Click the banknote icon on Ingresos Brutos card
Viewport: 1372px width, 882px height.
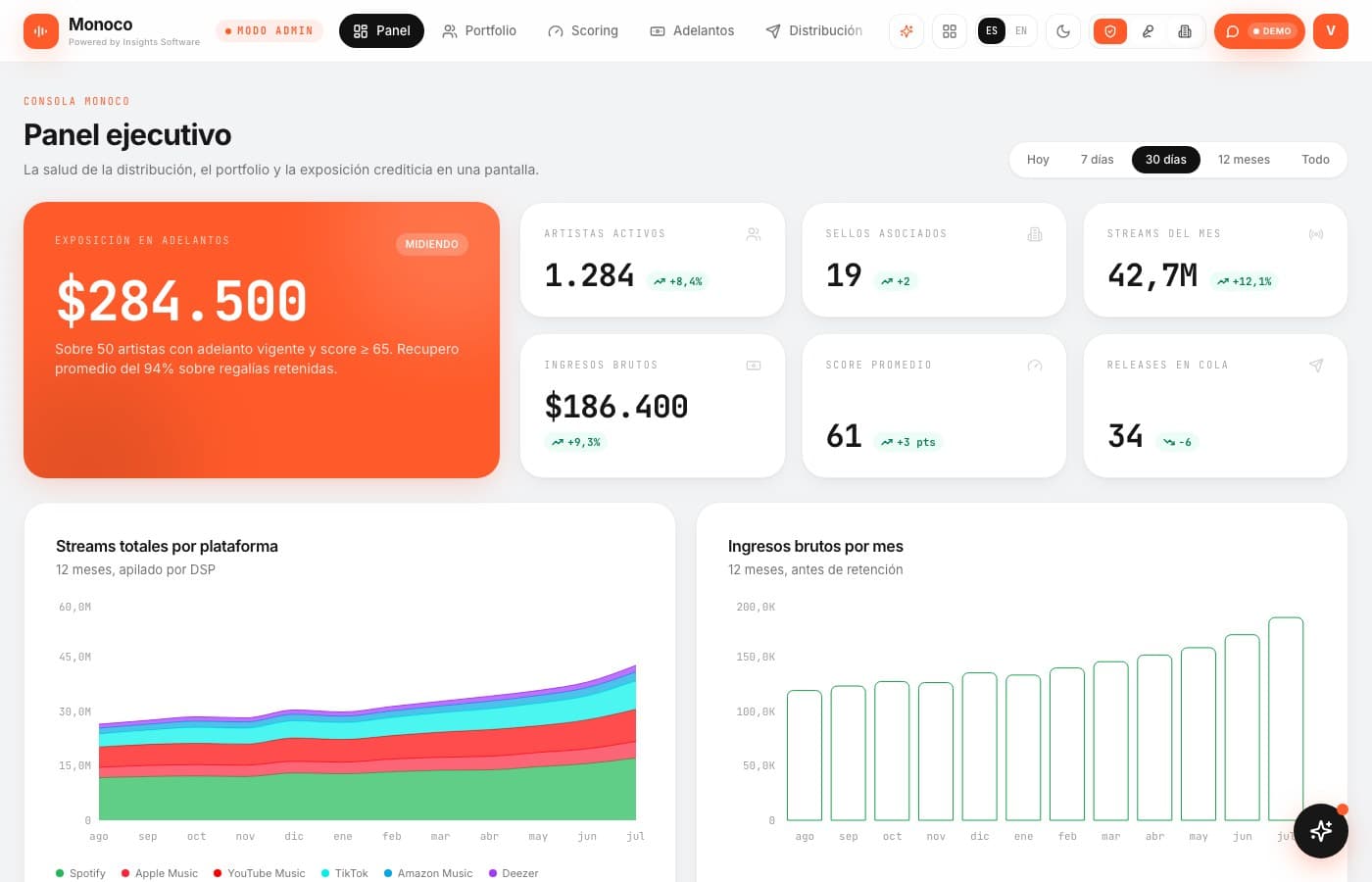pos(754,366)
